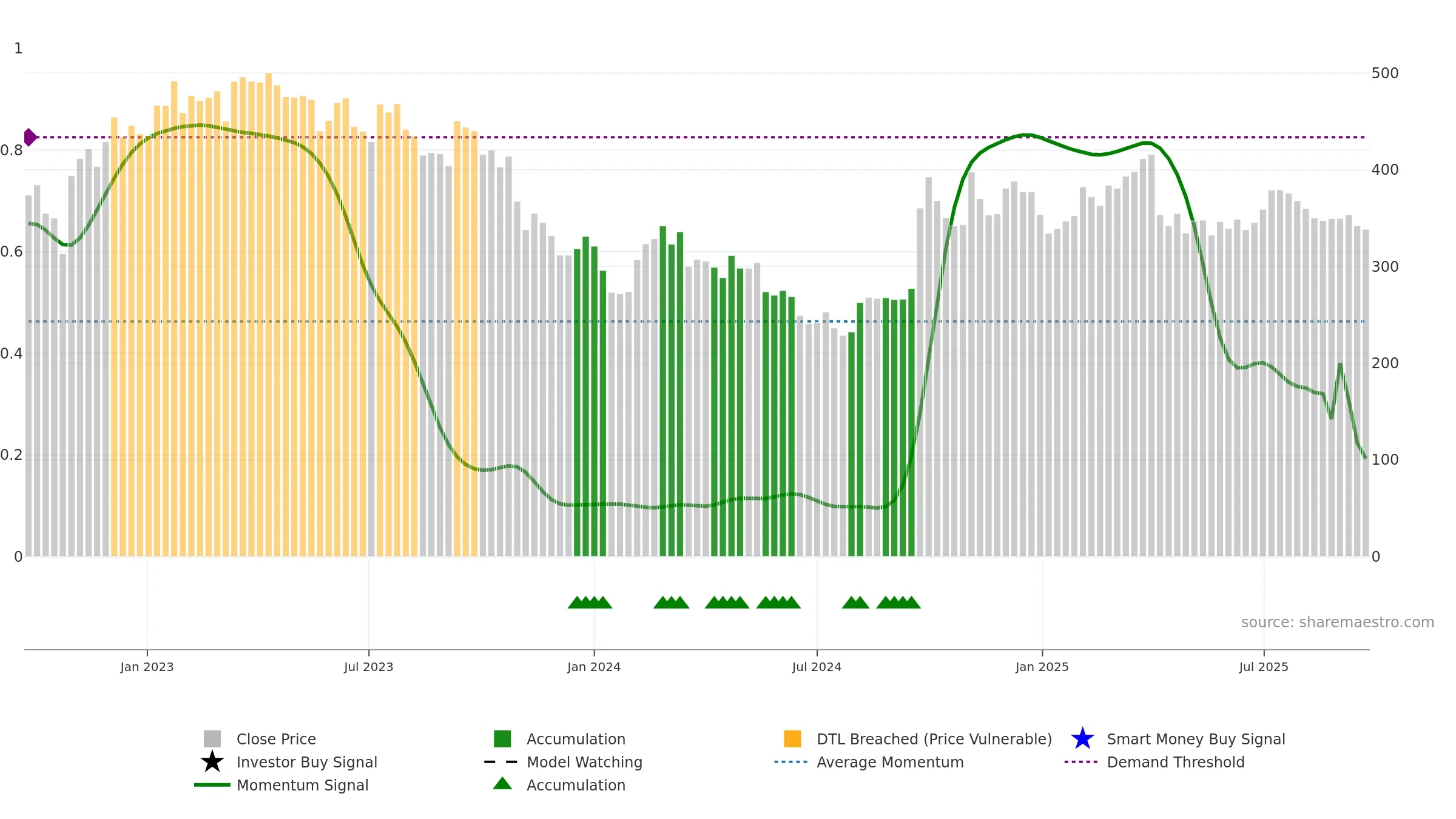Image resolution: width=1456 pixels, height=819 pixels.
Task: Click the gray Close Price legend square
Action: (212, 738)
